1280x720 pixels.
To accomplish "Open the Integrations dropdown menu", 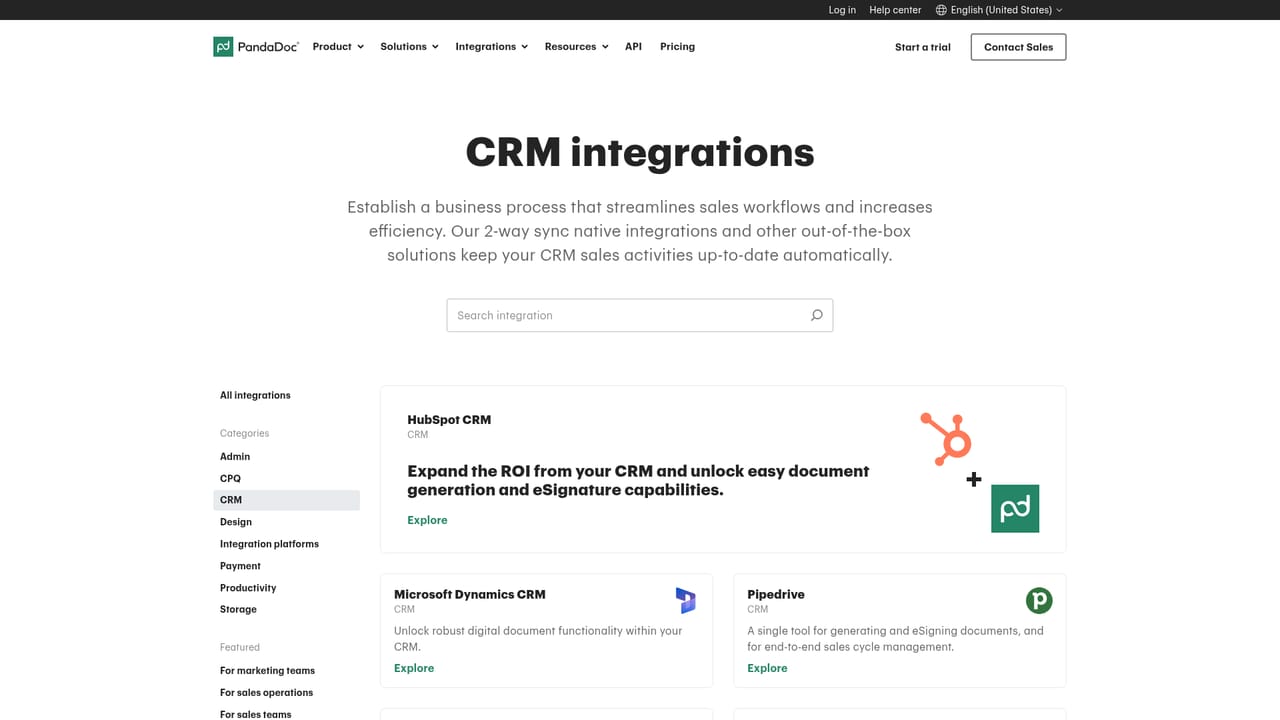I will pos(491,47).
